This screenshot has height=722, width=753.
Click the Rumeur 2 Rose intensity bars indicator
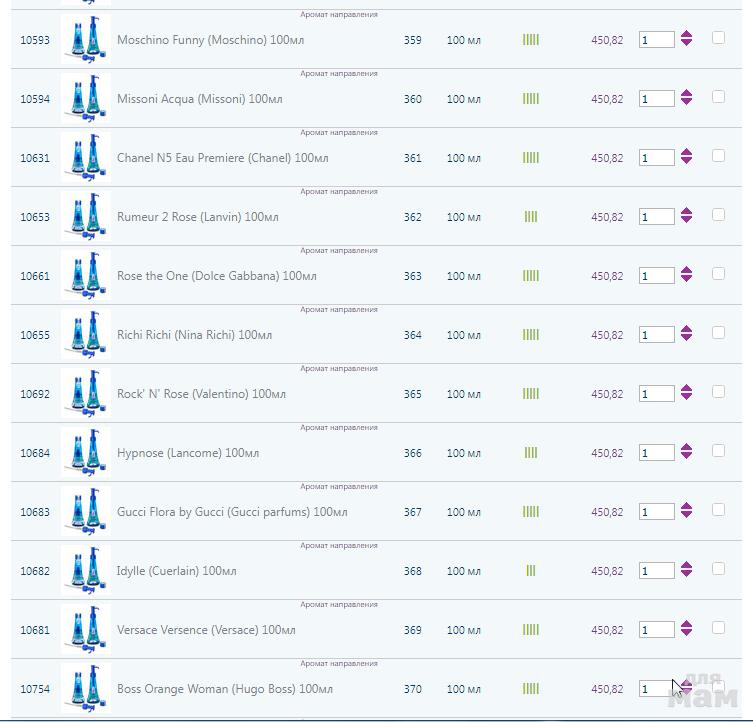click(531, 217)
